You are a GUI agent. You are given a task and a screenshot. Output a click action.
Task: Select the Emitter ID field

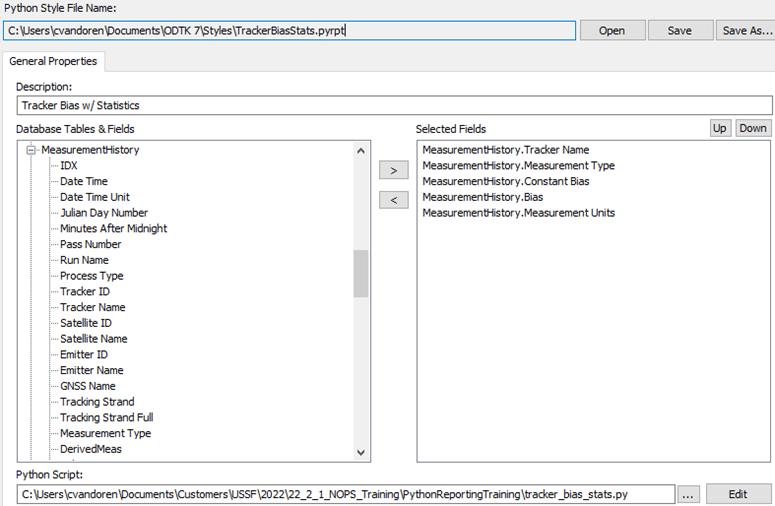click(x=84, y=355)
